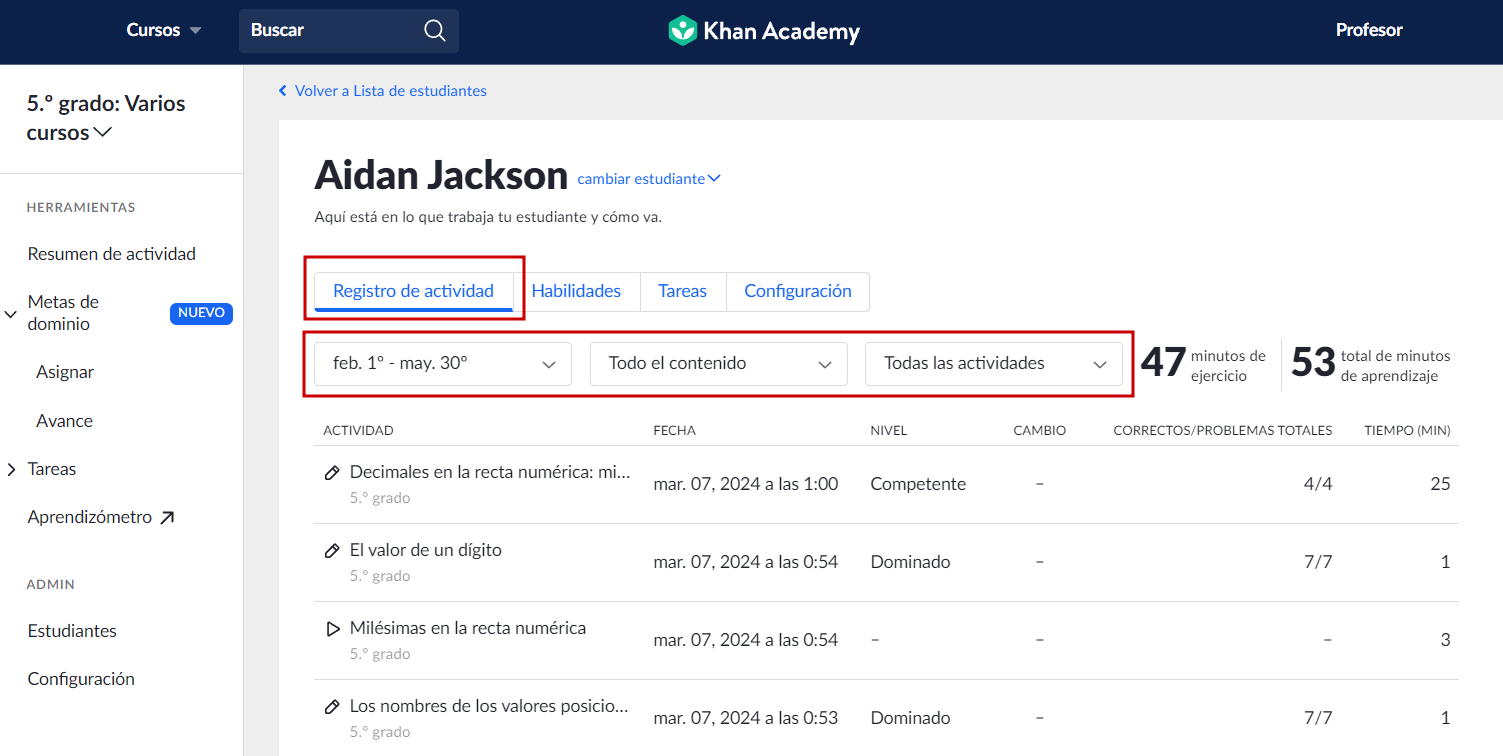Open Estudiantes in the Admin section
Screen dimensions: 1503x756
72,631
